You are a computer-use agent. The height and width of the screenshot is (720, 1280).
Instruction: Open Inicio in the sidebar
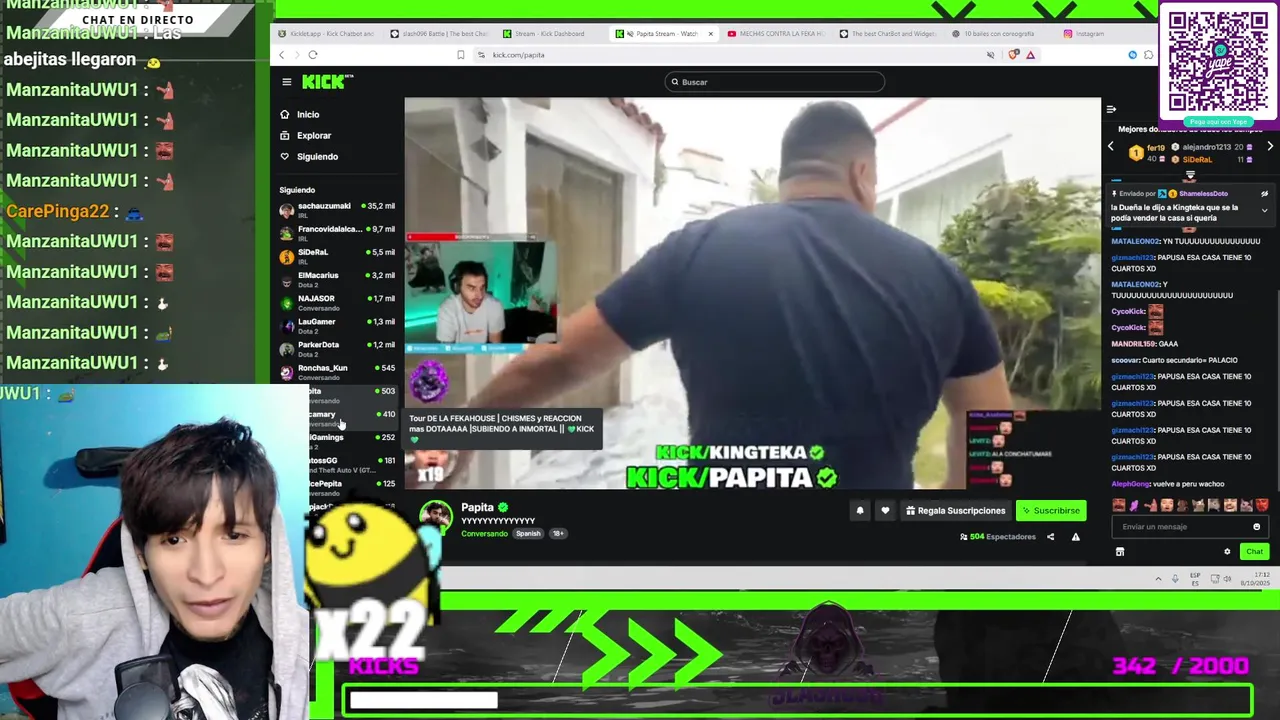[300, 115]
